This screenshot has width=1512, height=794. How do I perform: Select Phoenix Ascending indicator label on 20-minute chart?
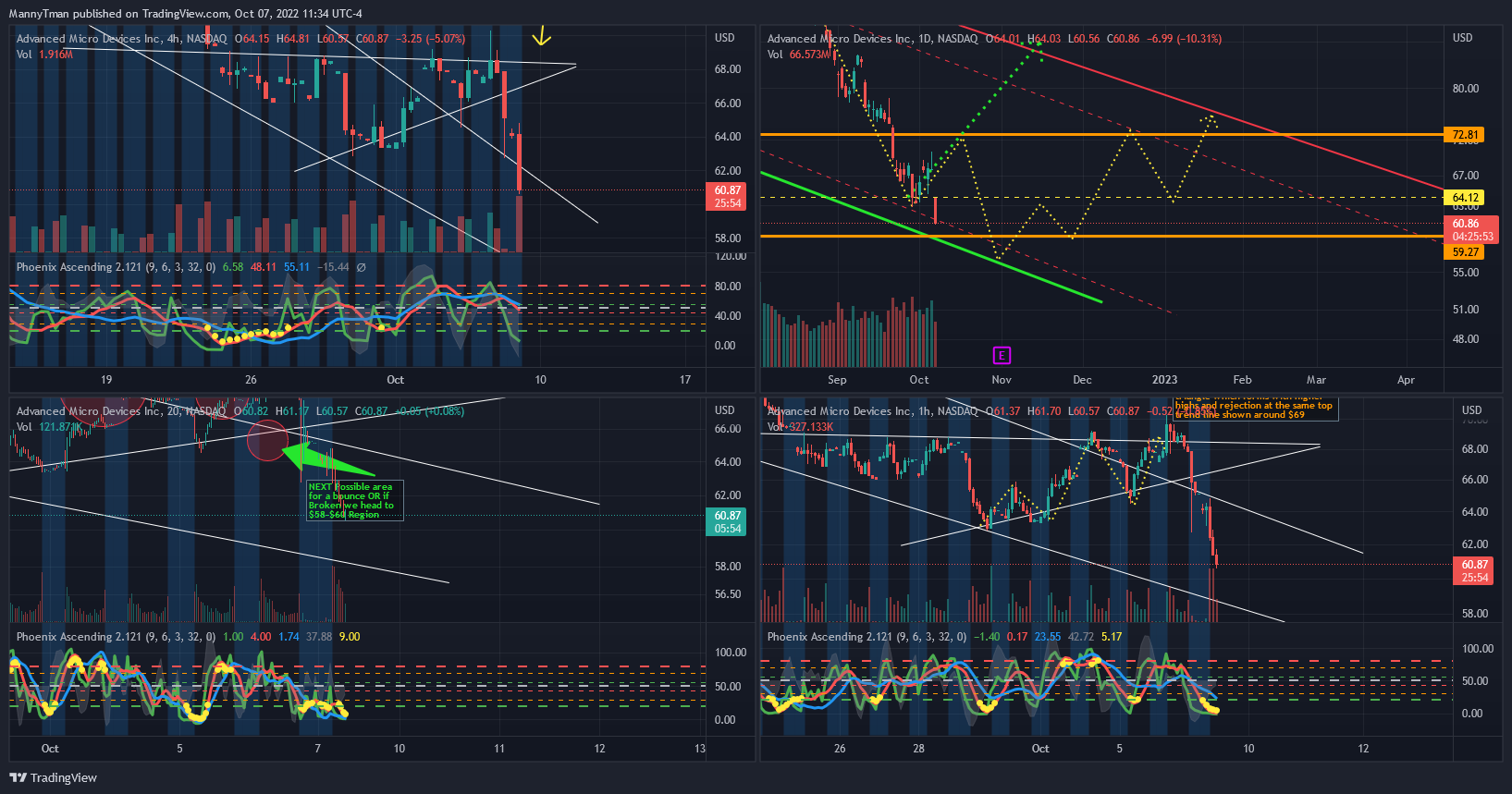pyautogui.click(x=116, y=637)
